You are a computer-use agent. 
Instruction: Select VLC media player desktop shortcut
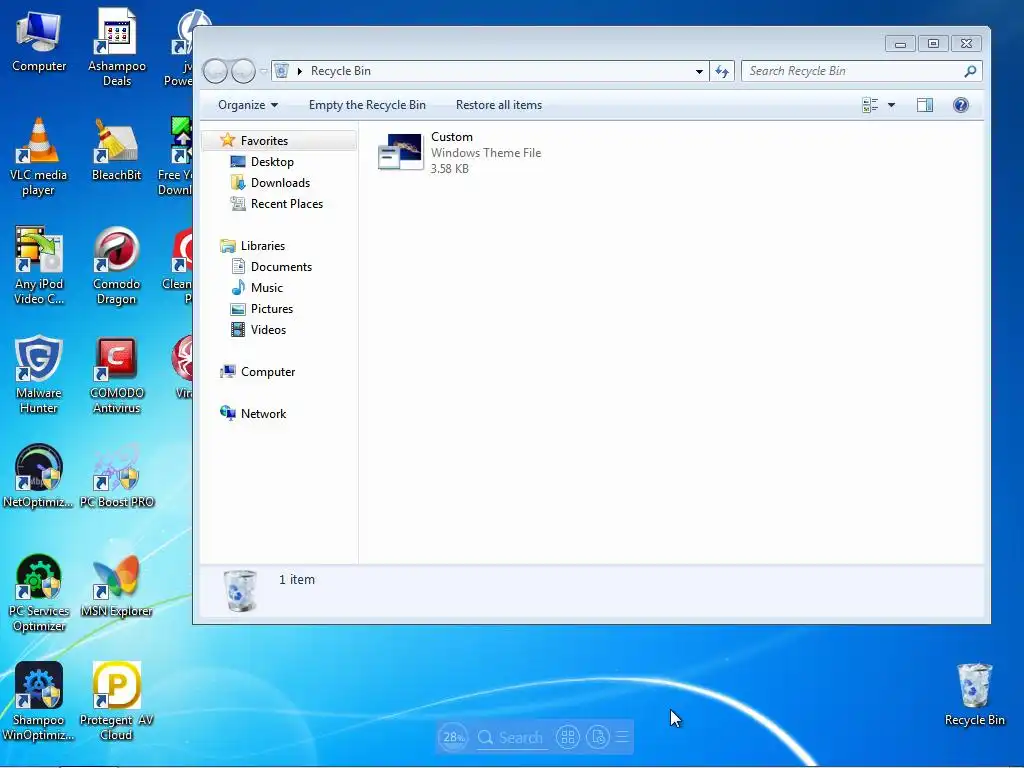(x=39, y=157)
